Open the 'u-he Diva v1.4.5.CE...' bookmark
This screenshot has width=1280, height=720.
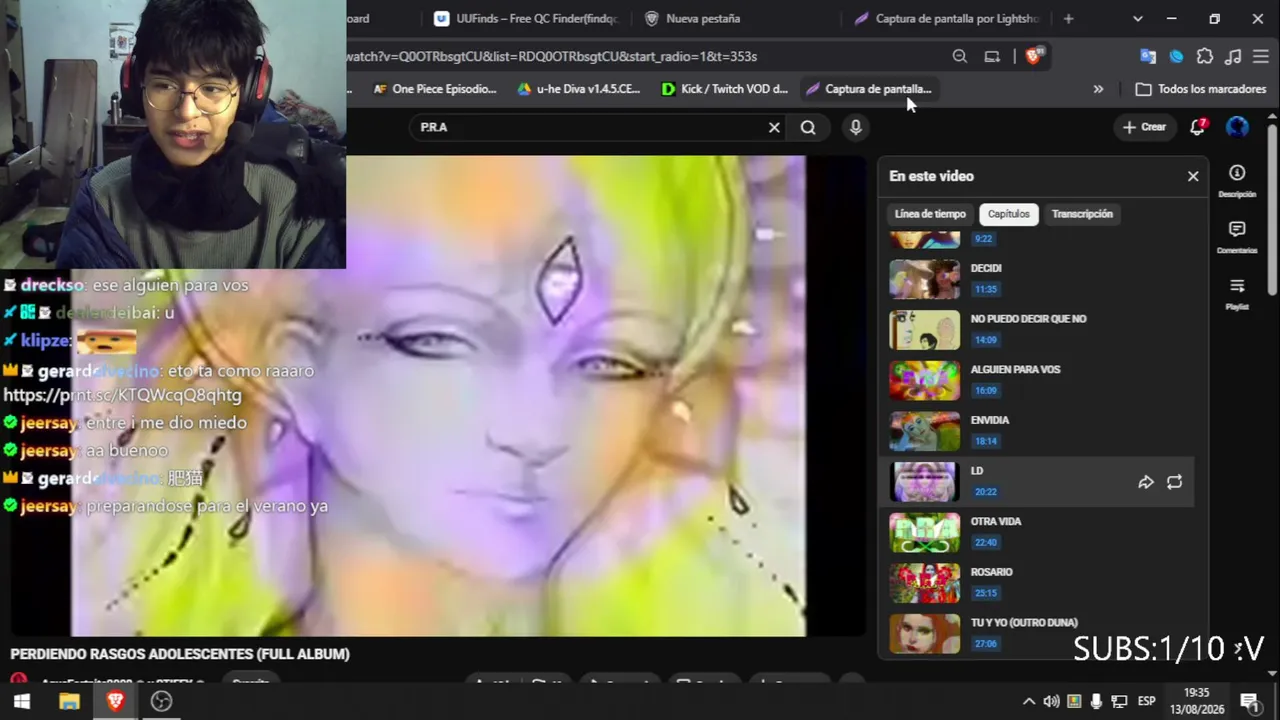(579, 89)
